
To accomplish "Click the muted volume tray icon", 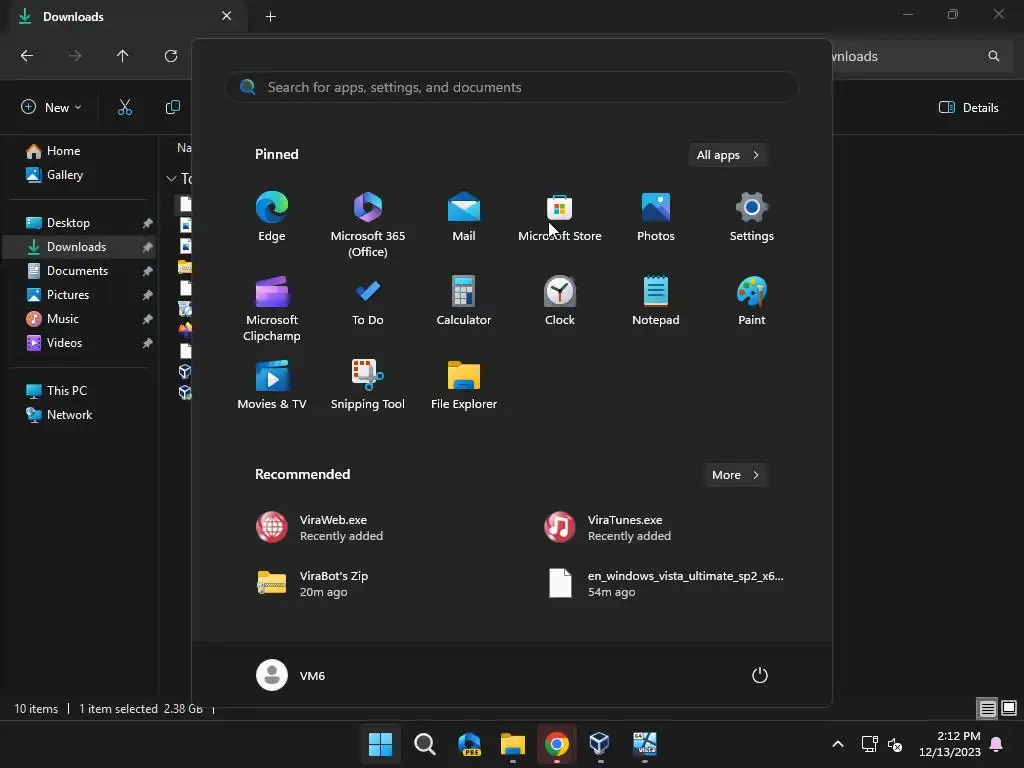I will click(x=895, y=744).
